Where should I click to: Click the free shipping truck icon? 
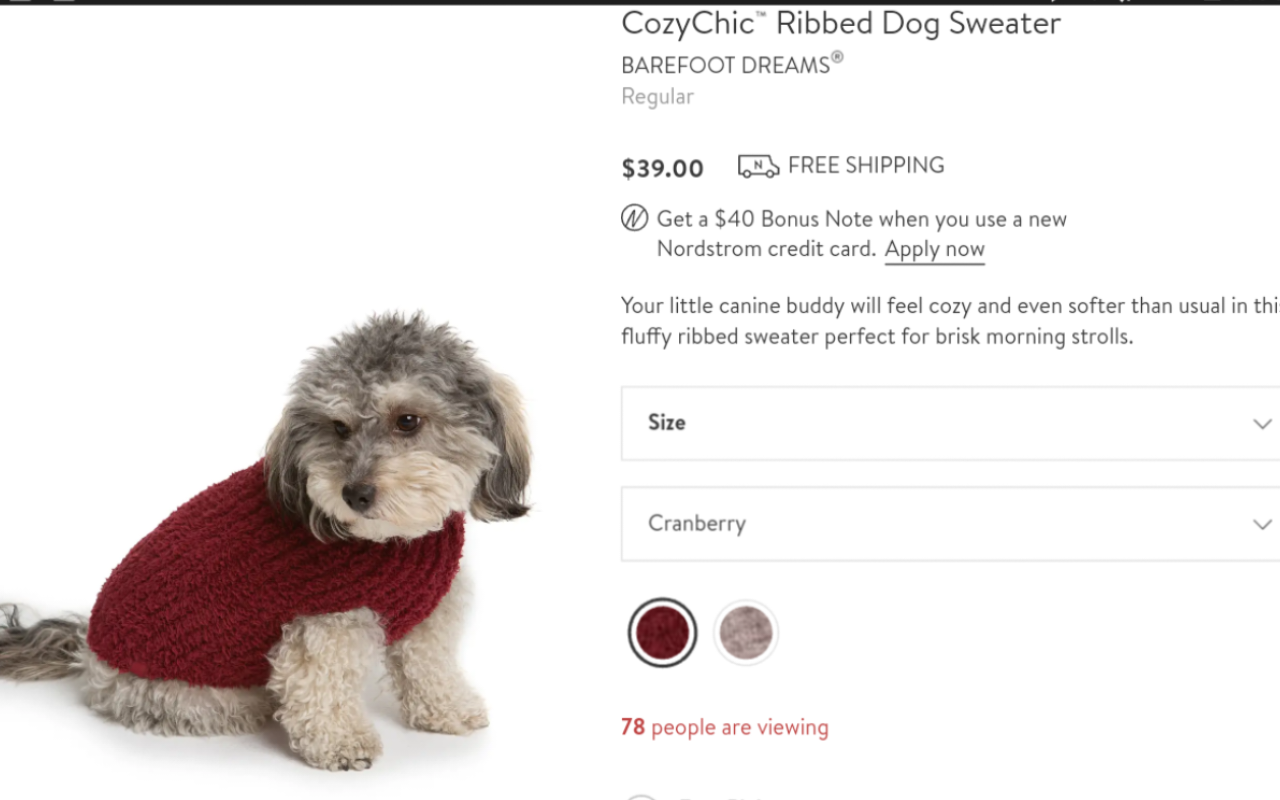coord(758,166)
